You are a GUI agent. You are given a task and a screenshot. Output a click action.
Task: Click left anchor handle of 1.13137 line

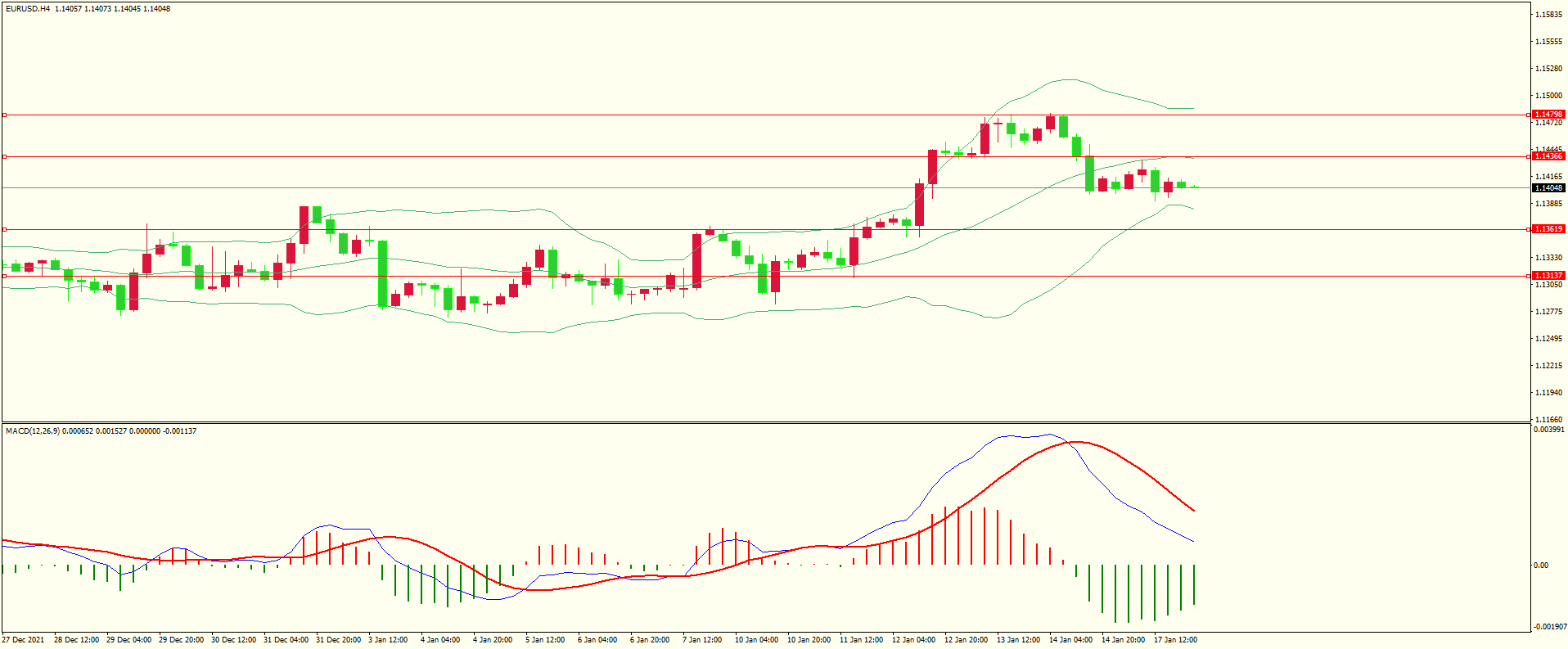4,276
